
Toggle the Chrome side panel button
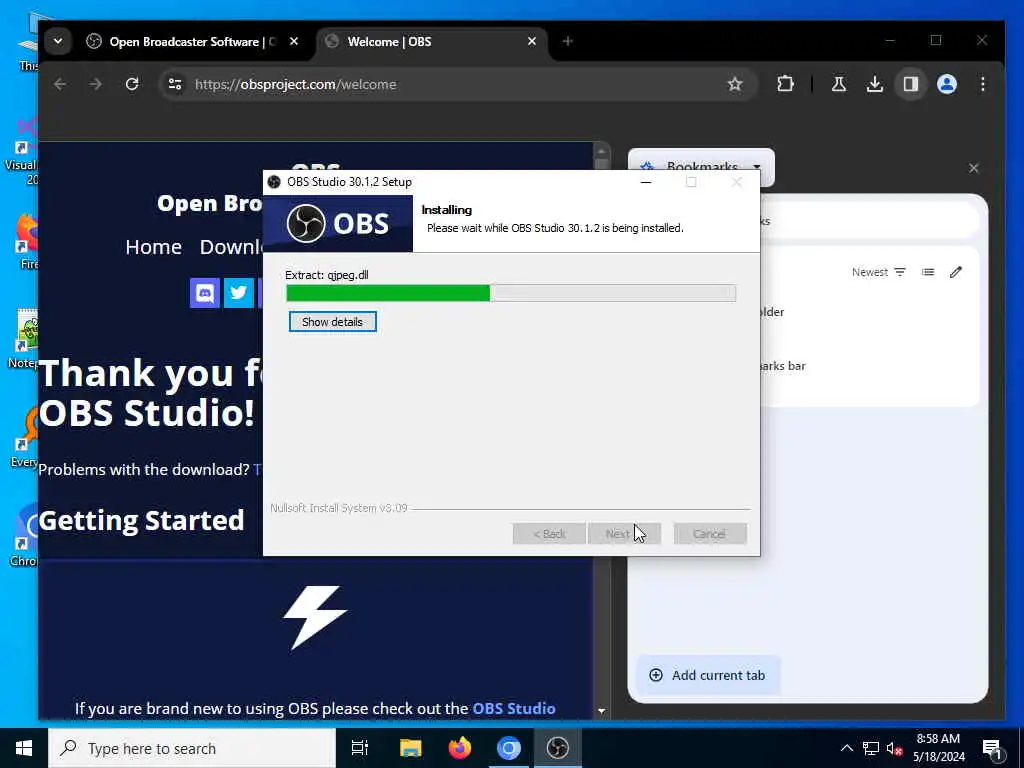click(x=911, y=84)
